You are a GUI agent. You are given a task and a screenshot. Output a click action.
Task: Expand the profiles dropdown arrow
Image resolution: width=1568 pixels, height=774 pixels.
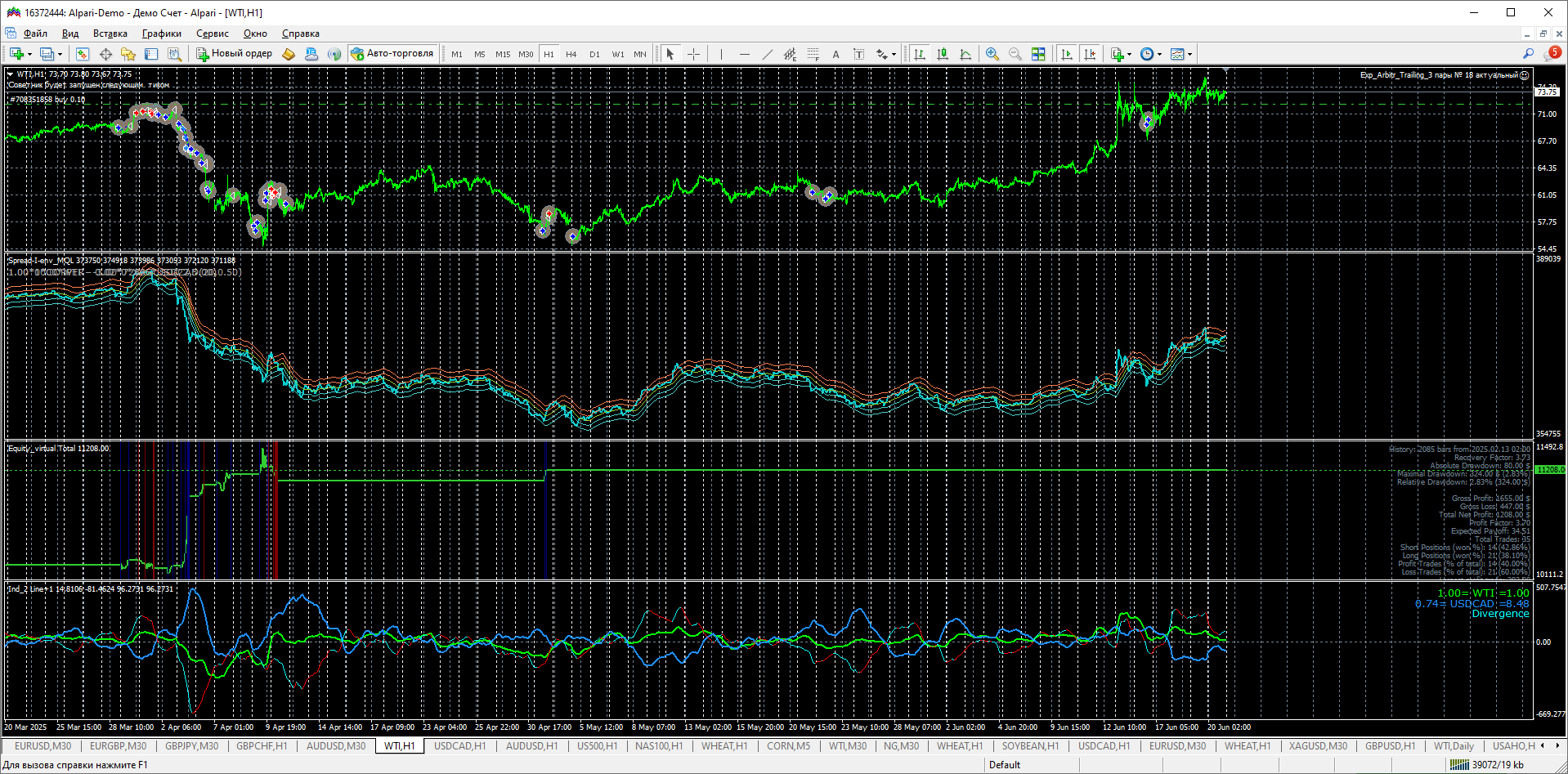(x=60, y=54)
